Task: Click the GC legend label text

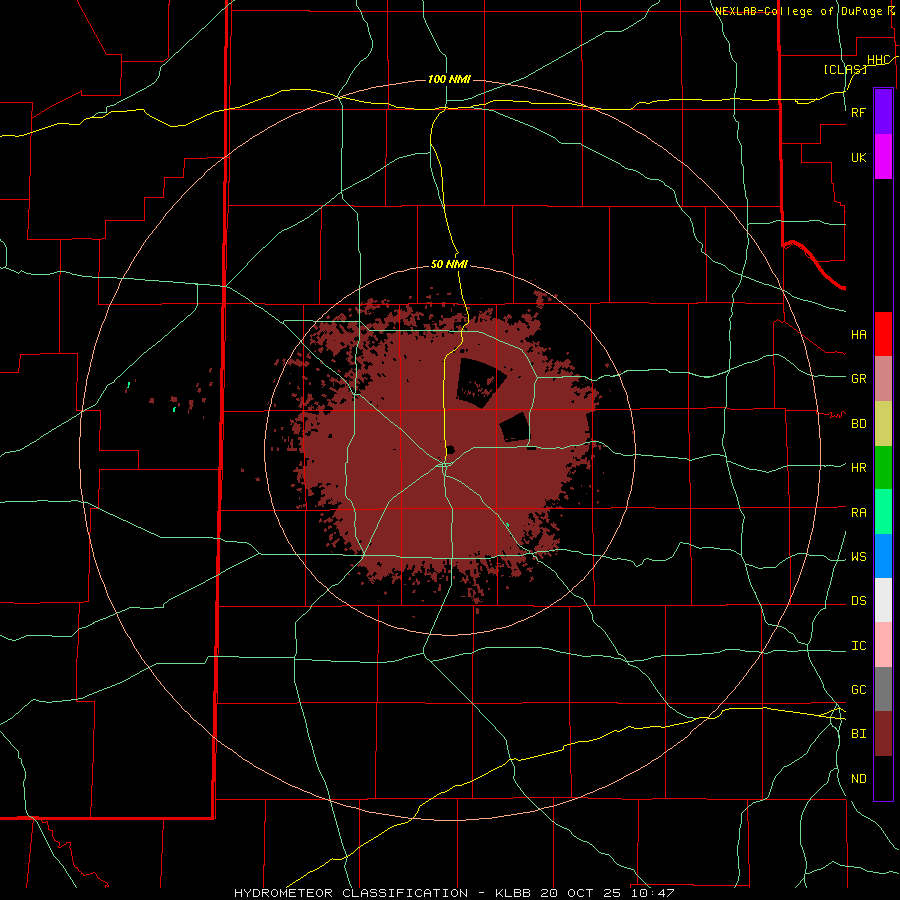Action: pyautogui.click(x=858, y=690)
